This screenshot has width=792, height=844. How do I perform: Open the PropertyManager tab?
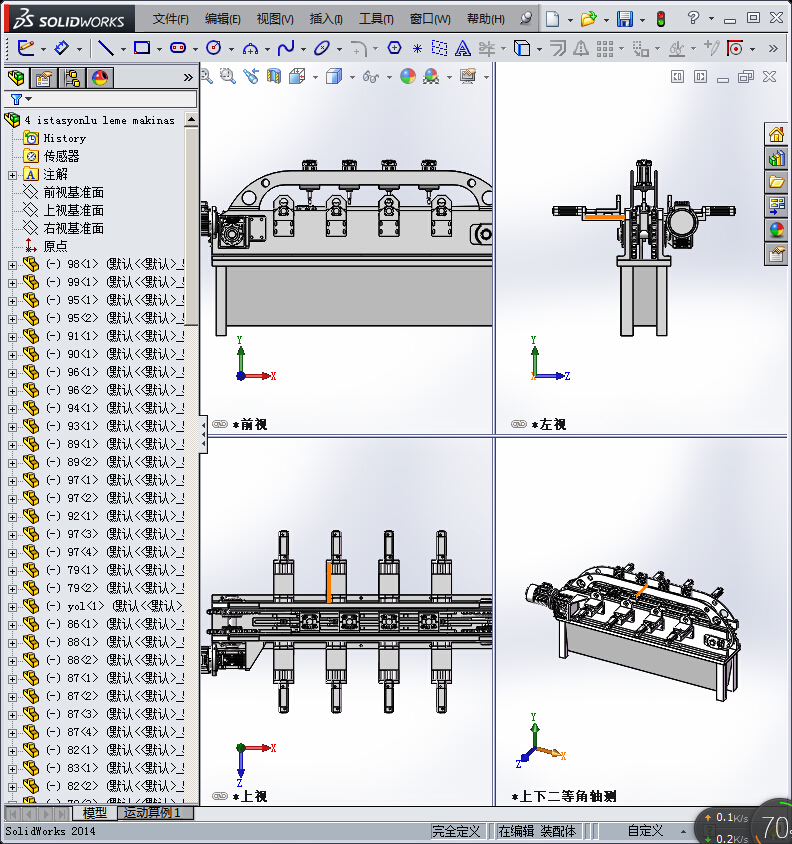(x=44, y=78)
